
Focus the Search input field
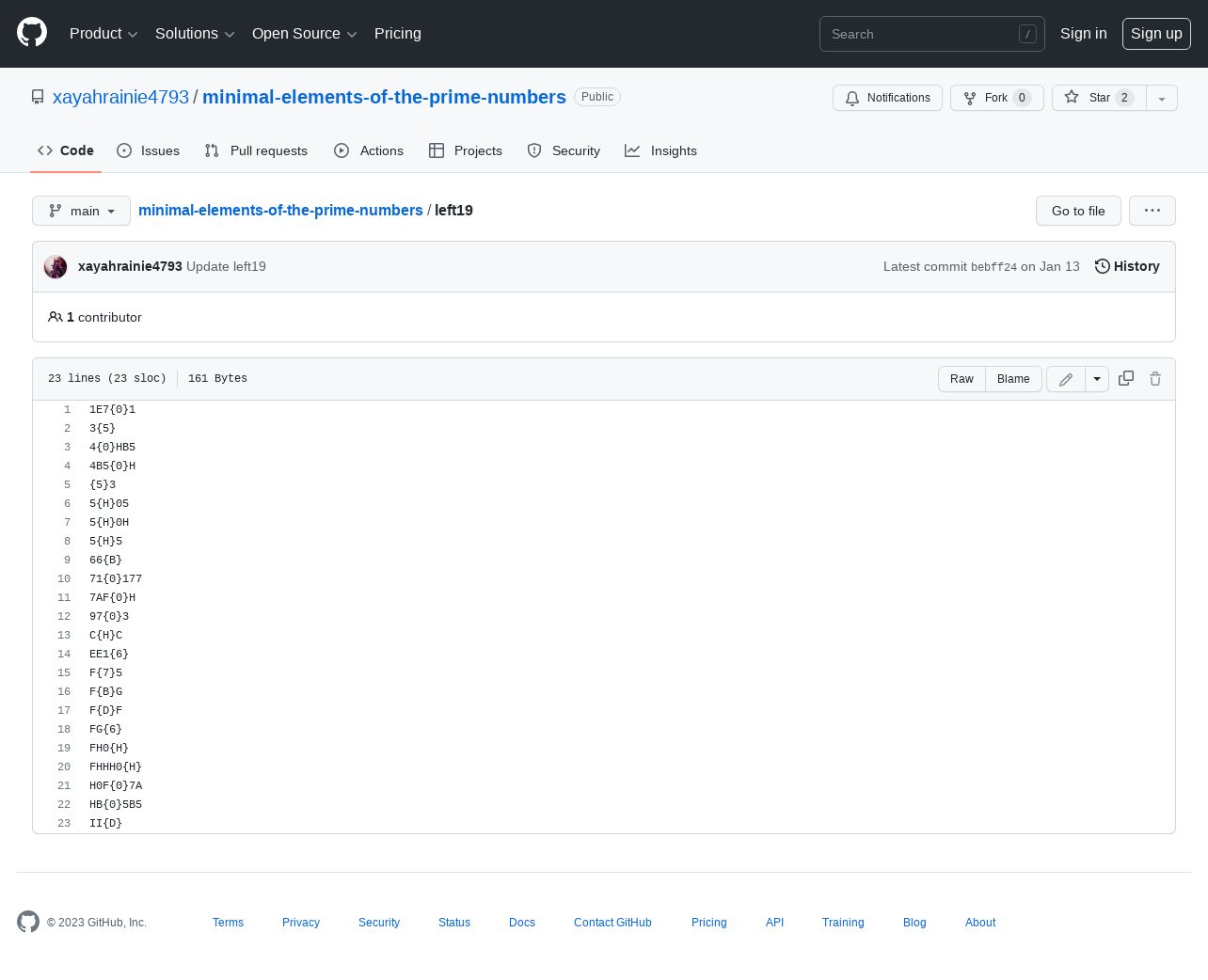pyautogui.click(x=932, y=34)
